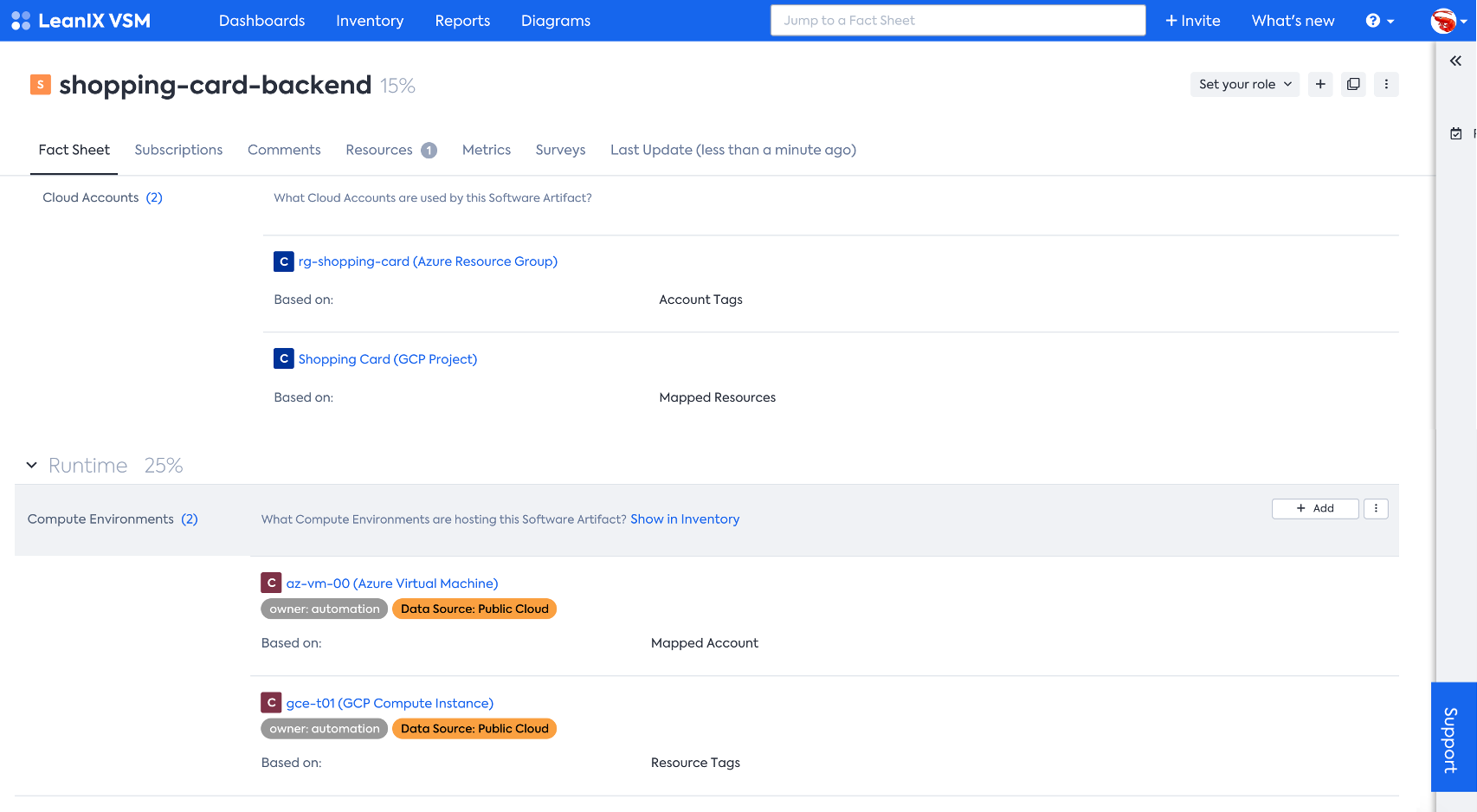1477x812 pixels.
Task: Open Compute Environments more options menu
Action: (x=1376, y=508)
